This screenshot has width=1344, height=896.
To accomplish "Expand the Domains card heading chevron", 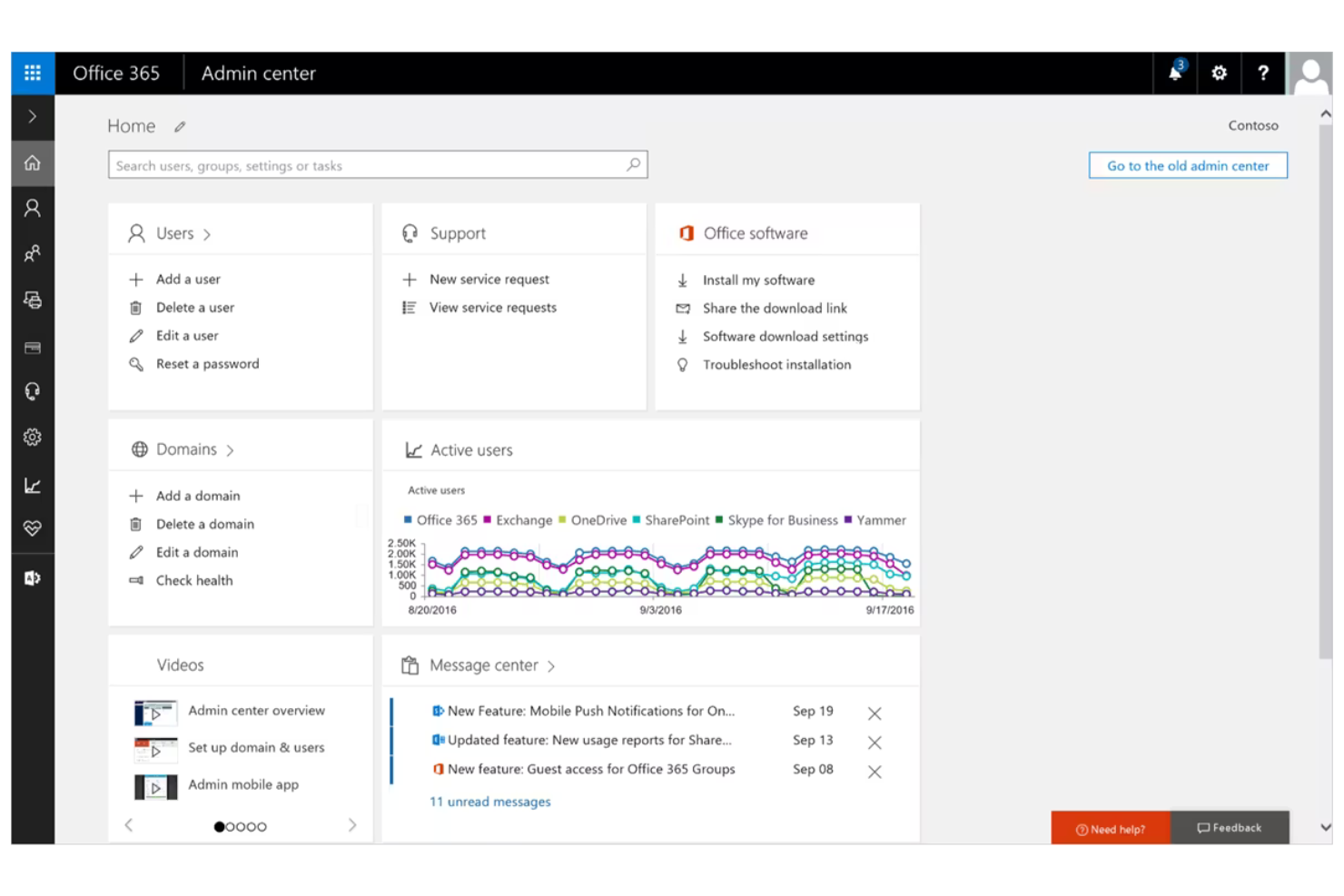I will 232,449.
